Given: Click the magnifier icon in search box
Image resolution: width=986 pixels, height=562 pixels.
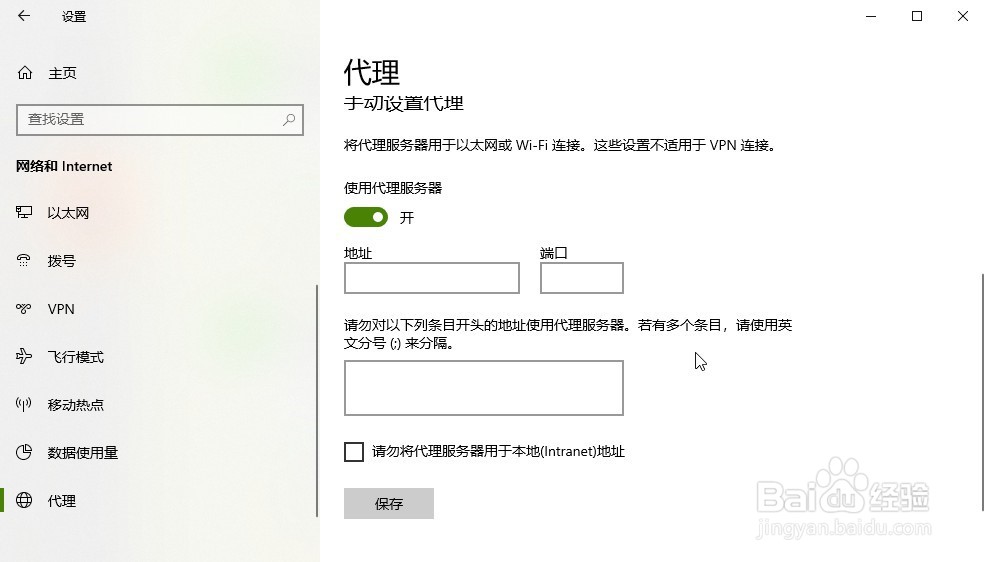Looking at the screenshot, I should (289, 119).
